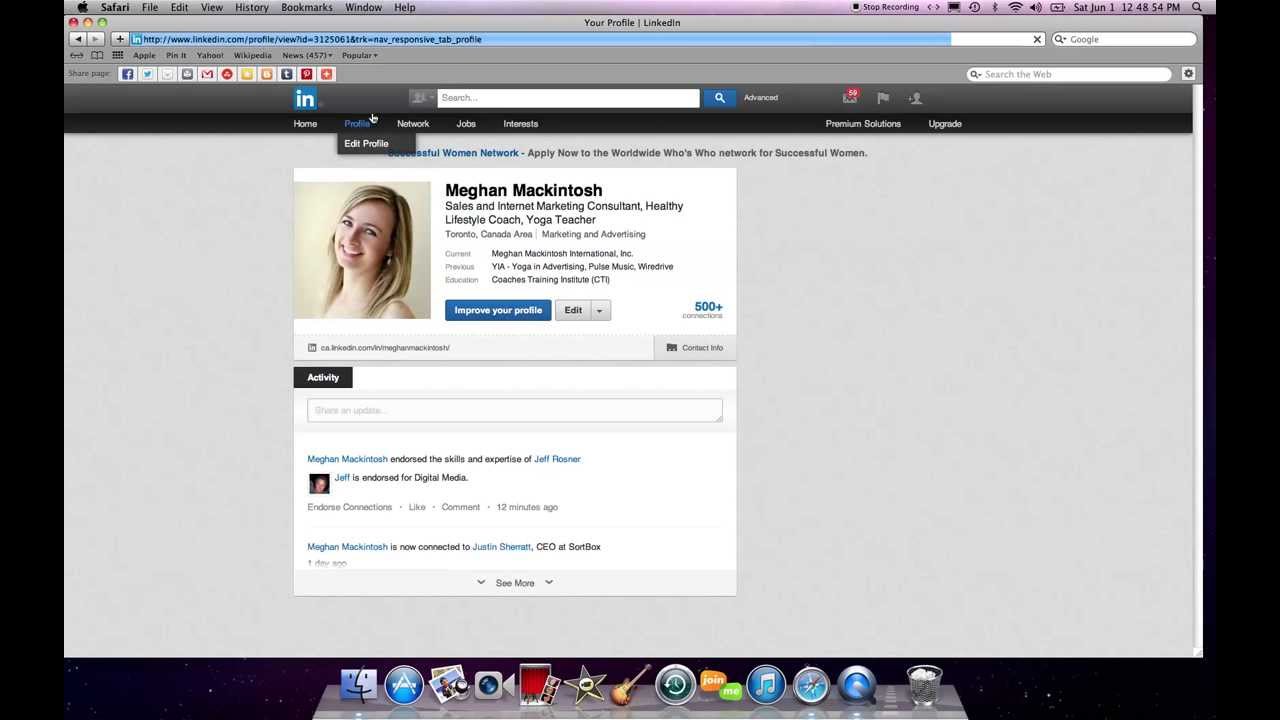The image size is (1280, 720).
Task: Open the Bookmarks menu
Action: [307, 7]
